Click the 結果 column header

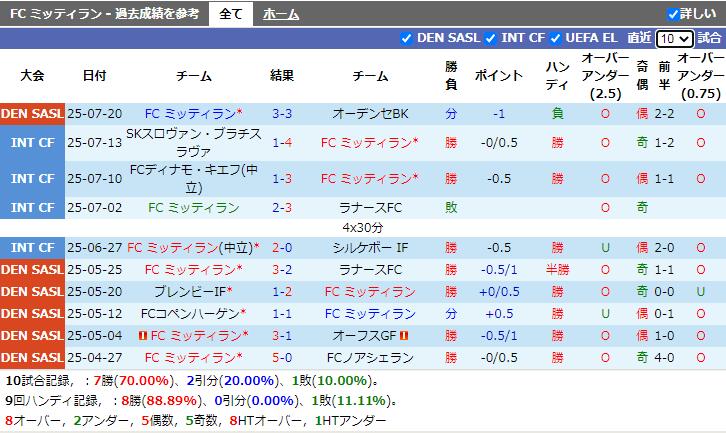(282, 75)
